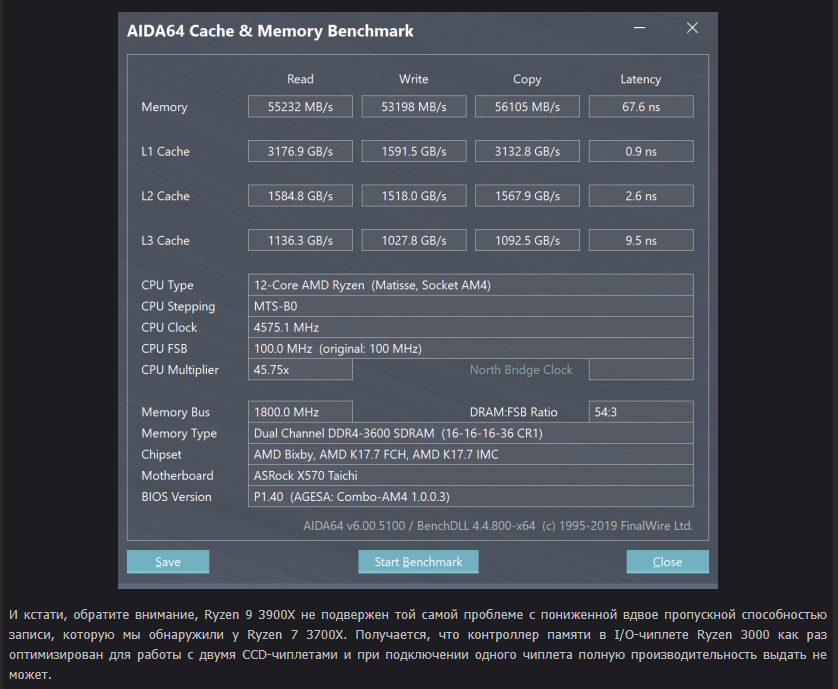The image size is (838, 689).
Task: Click the CPU Clock value field
Action: (470, 327)
